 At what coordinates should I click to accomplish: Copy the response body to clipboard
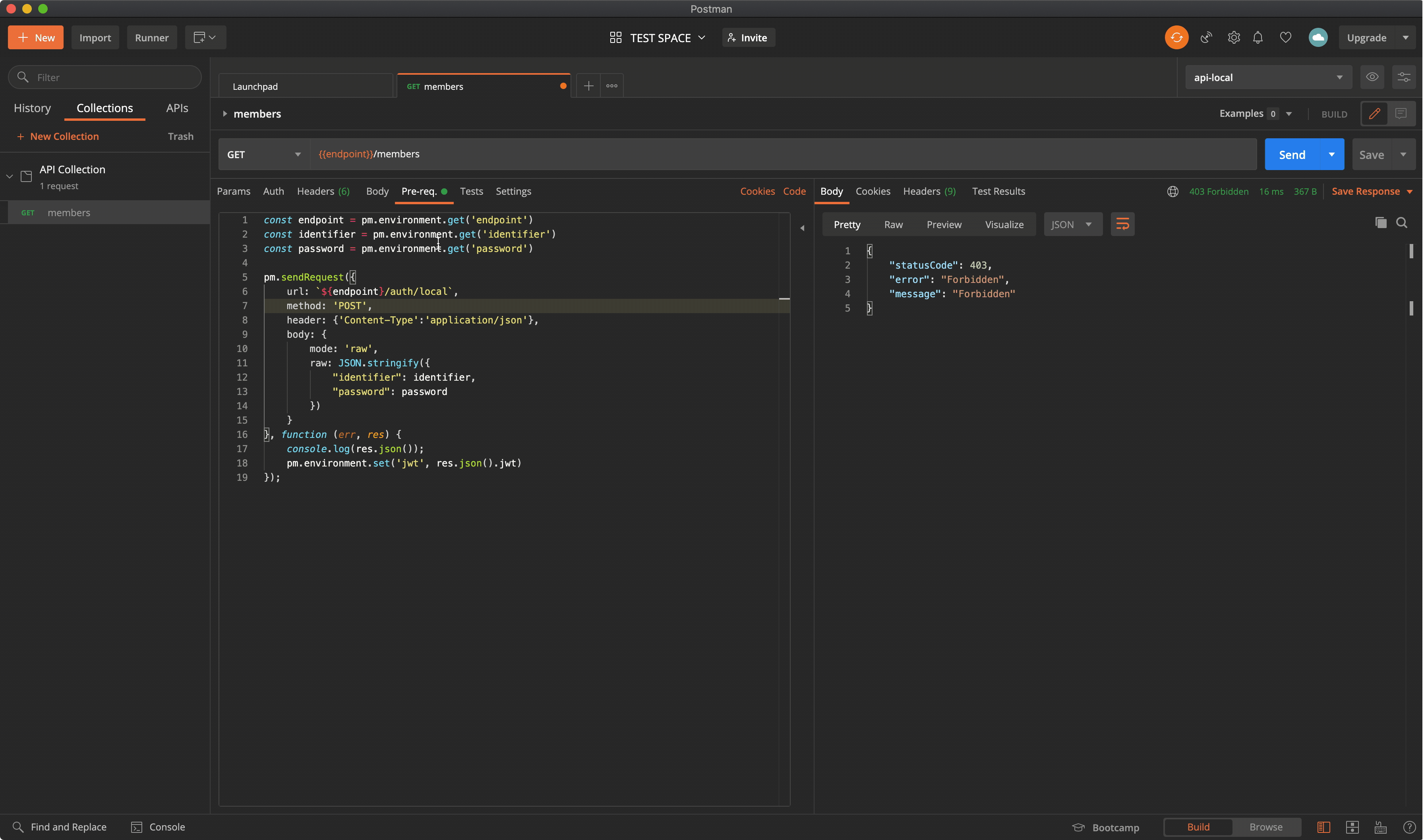[1380, 223]
